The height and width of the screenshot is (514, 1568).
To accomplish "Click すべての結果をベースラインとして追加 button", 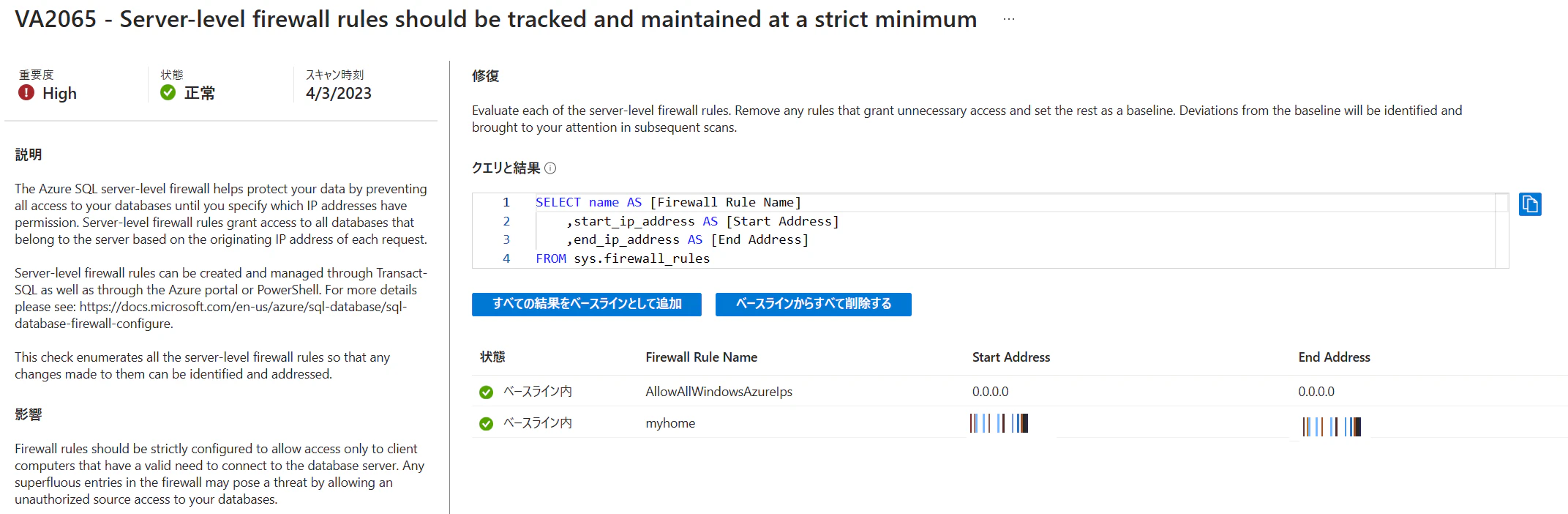I will pos(587,304).
